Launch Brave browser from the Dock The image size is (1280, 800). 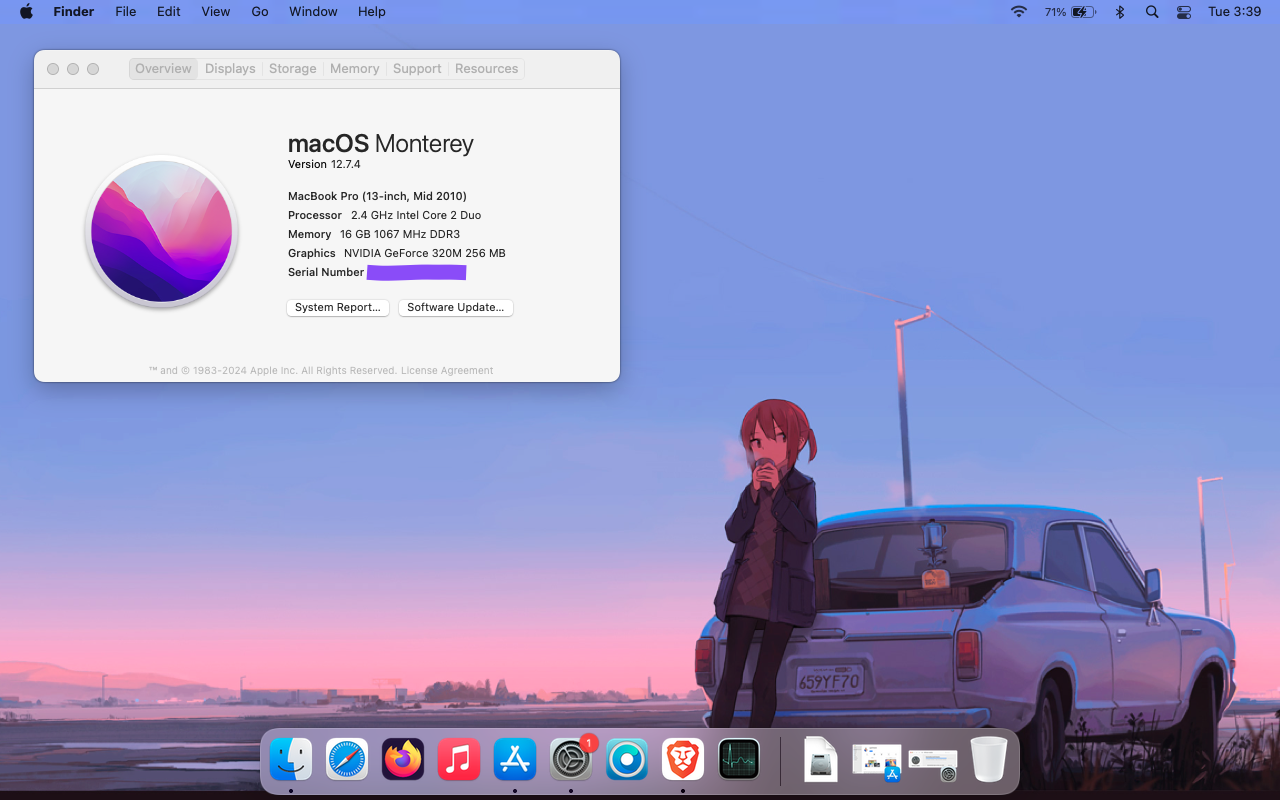coord(683,760)
